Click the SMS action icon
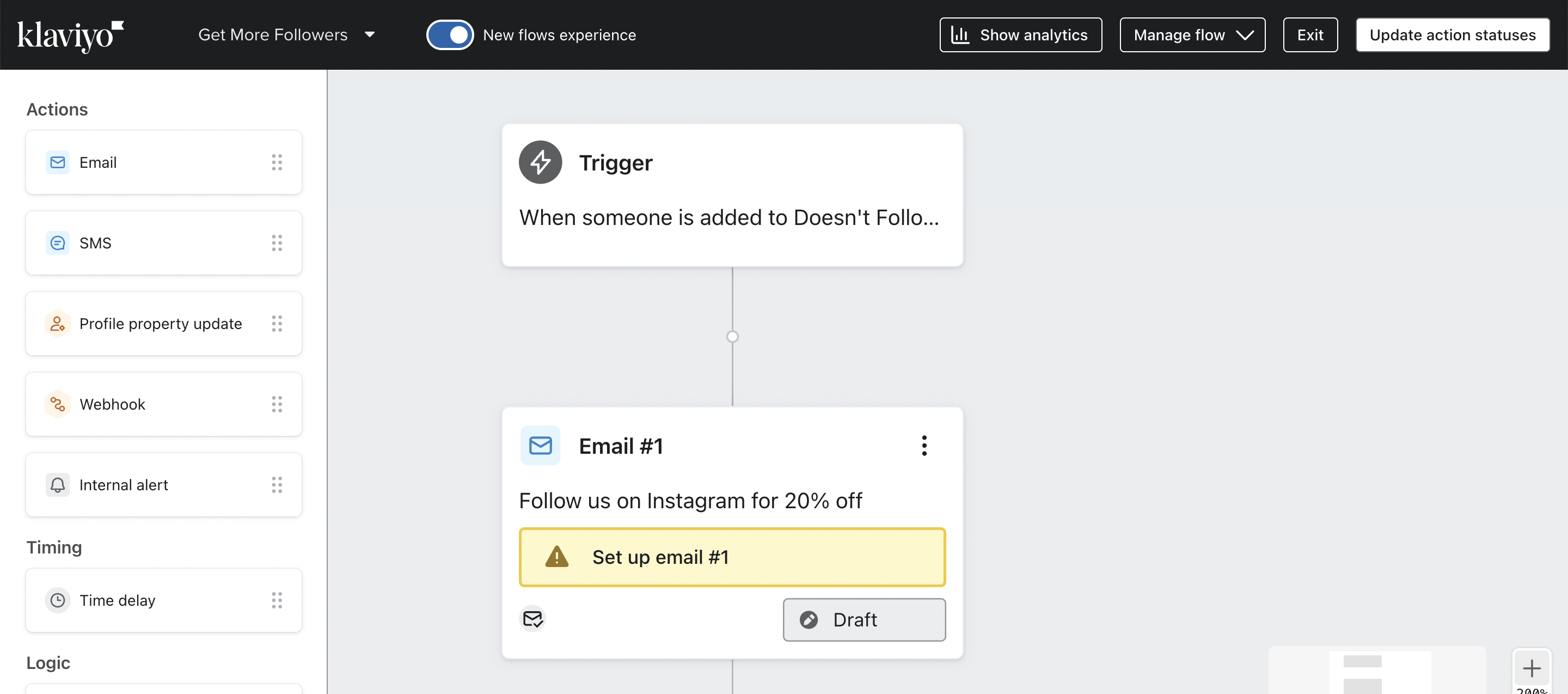The image size is (1568, 694). click(58, 243)
